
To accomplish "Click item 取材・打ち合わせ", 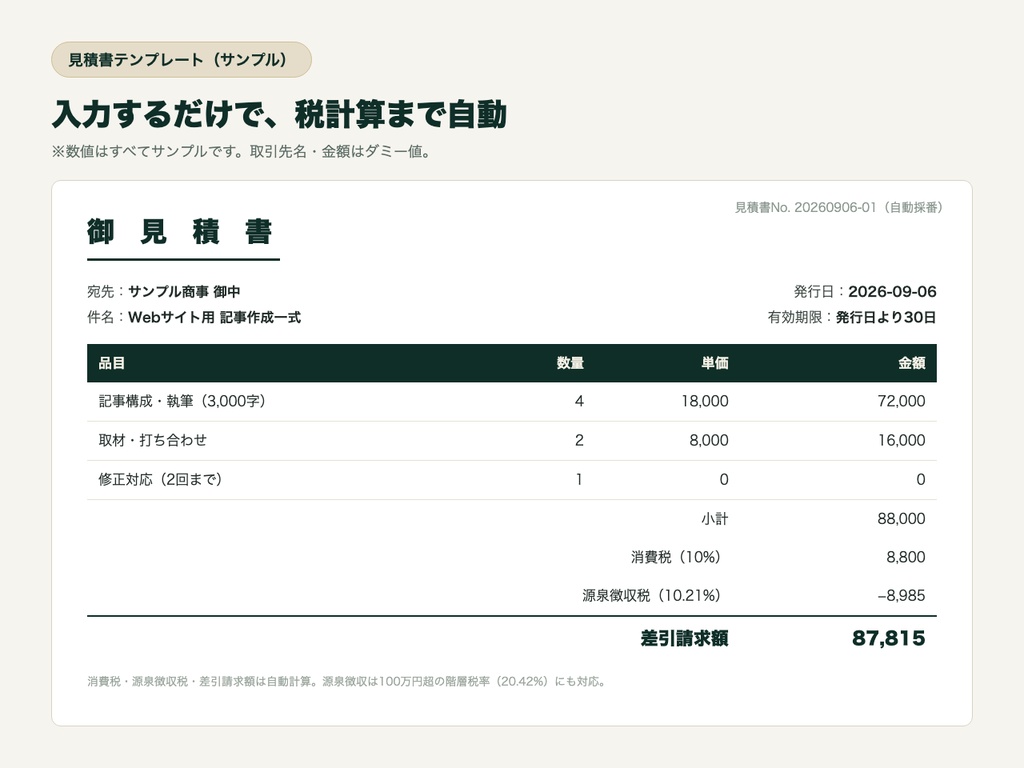I will (153, 440).
